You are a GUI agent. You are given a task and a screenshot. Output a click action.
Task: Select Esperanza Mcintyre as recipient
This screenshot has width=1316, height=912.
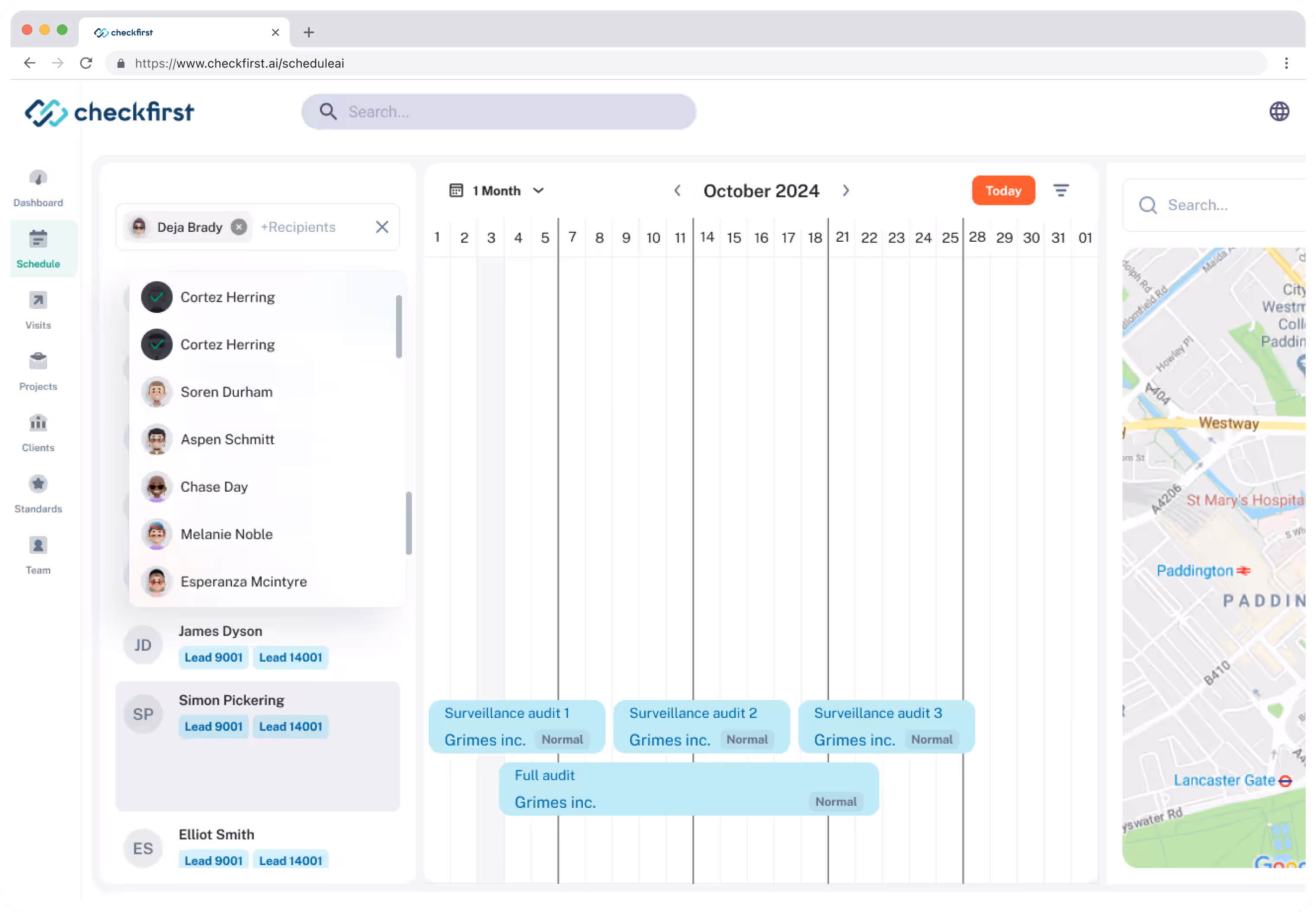(267, 582)
